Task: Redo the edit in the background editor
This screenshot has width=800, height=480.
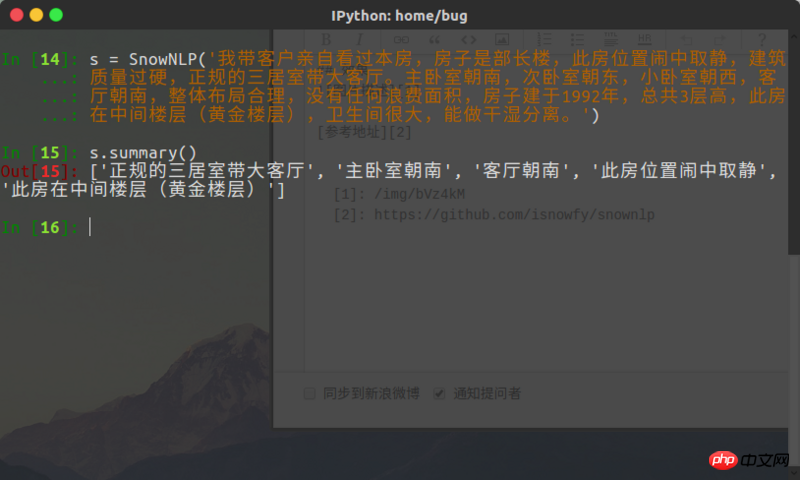Action: [x=719, y=39]
